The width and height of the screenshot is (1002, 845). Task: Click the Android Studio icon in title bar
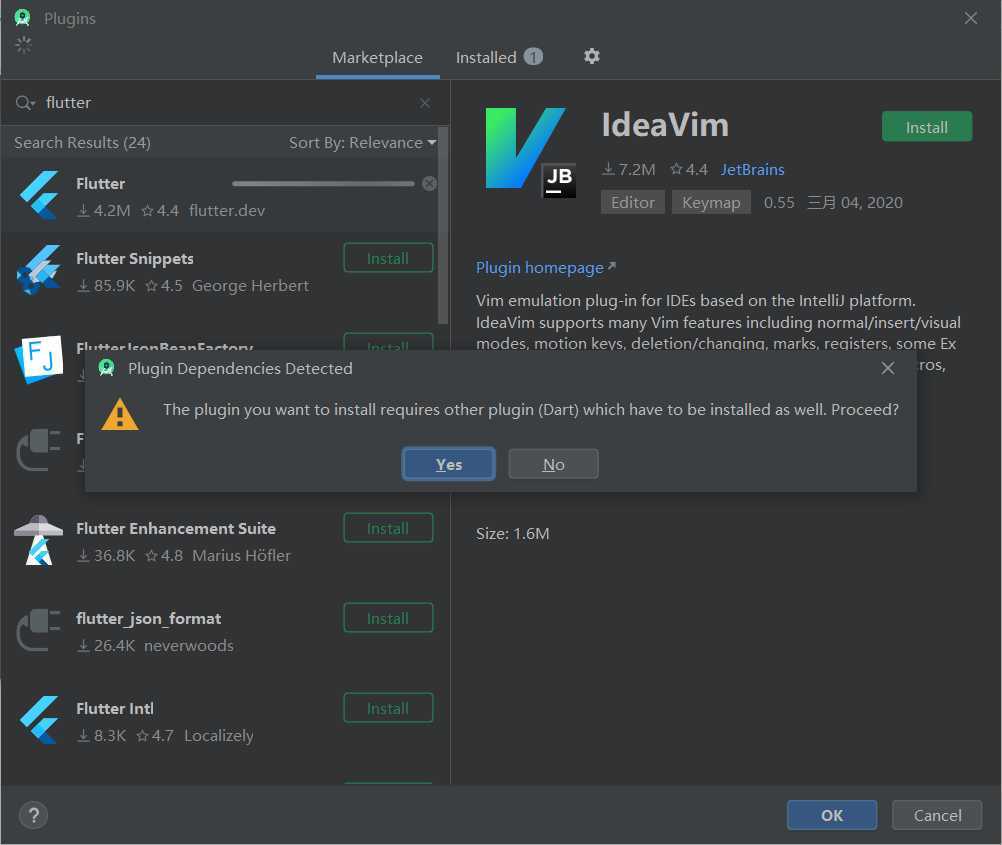click(x=22, y=18)
